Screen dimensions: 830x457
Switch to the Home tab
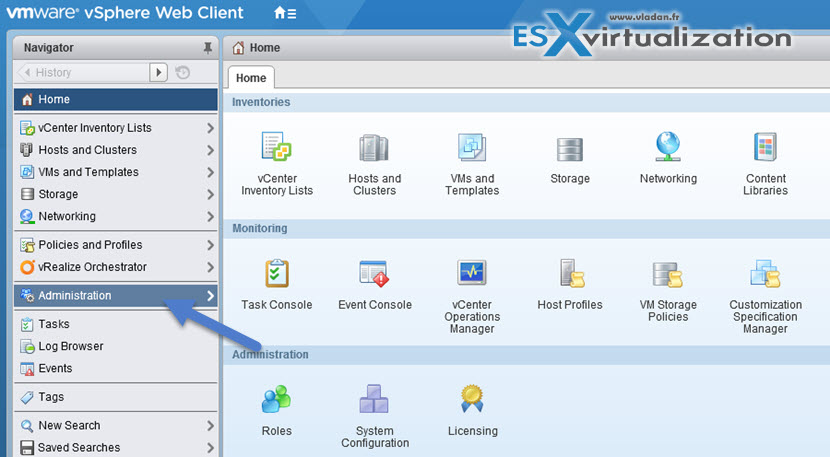tap(251, 78)
